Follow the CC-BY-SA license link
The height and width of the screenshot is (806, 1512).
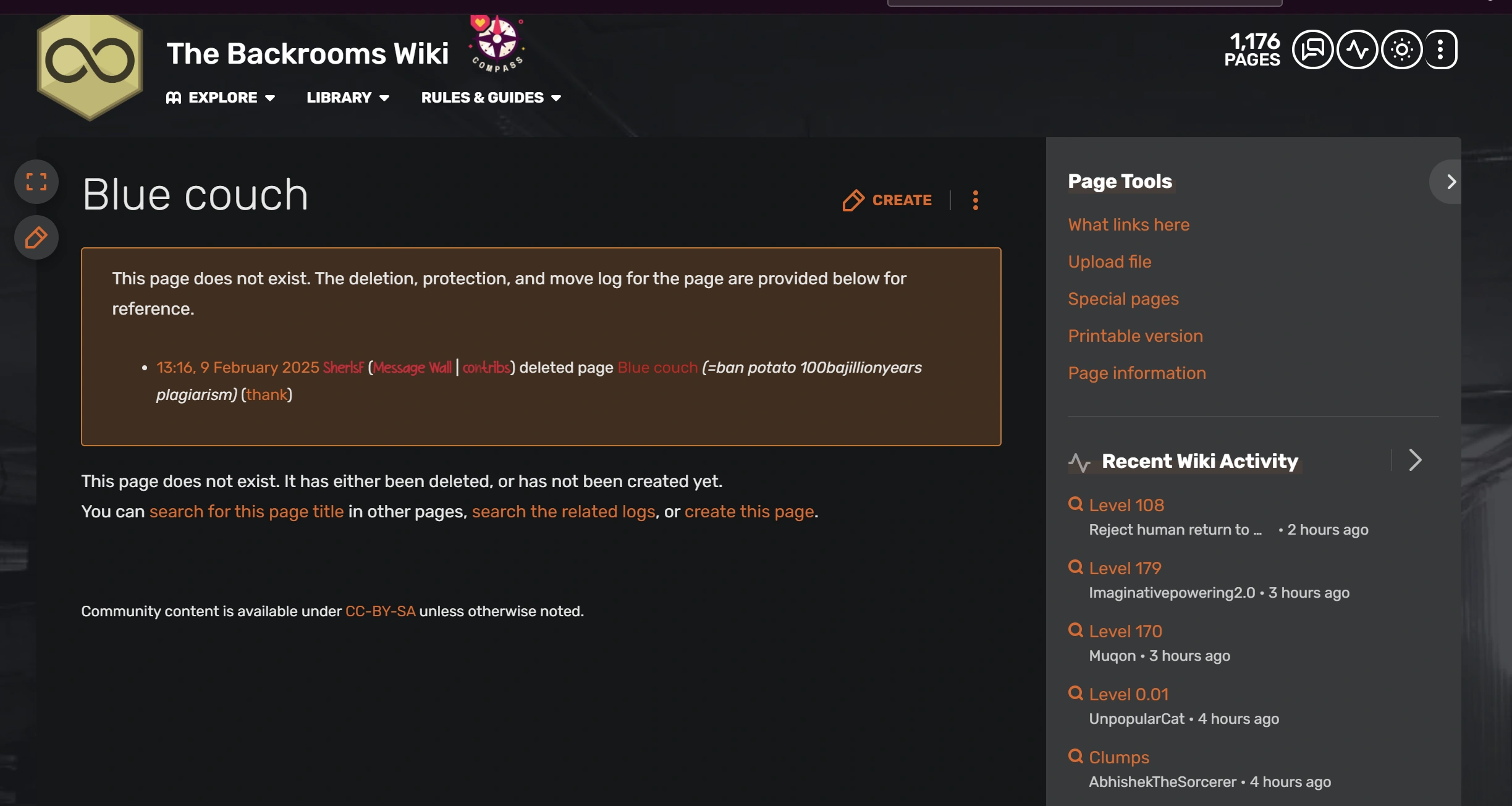380,611
